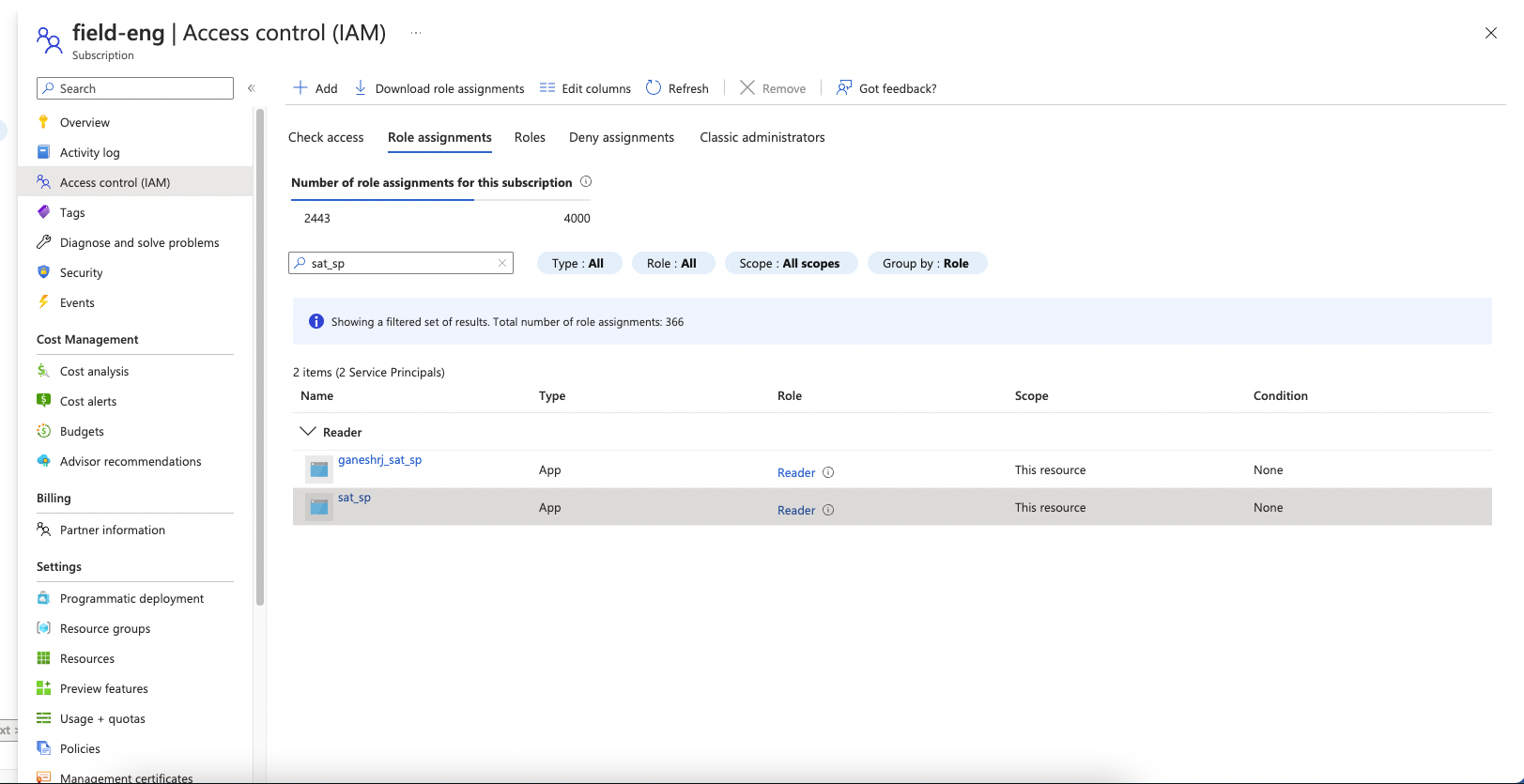Screen dimensions: 1524x784
Task: Click the Programmatic deployment icon
Action: coord(43,598)
